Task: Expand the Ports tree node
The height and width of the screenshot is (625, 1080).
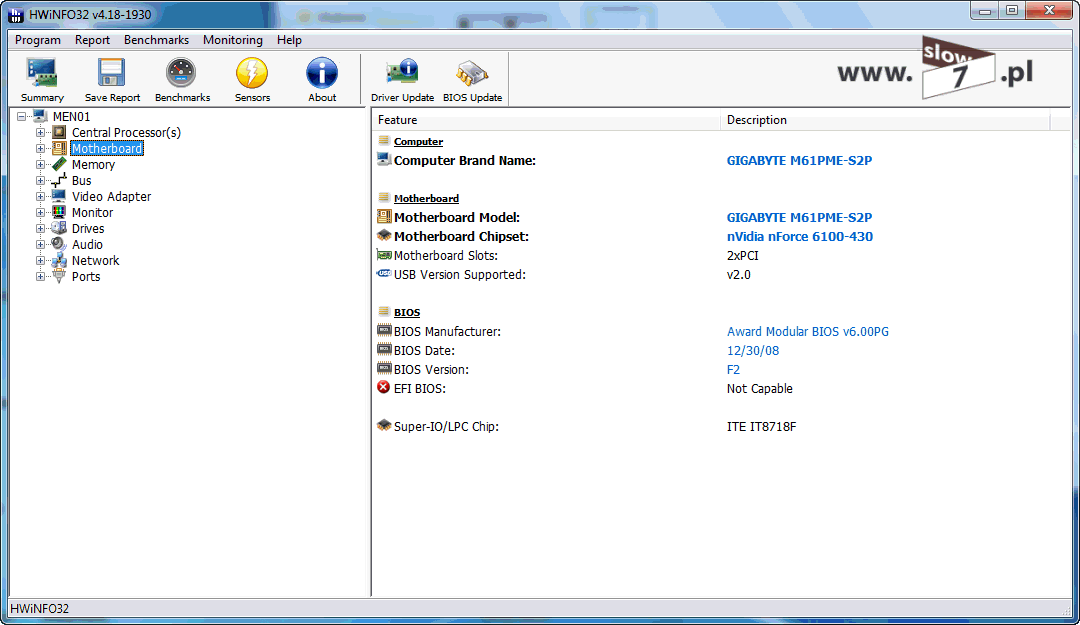Action: [40, 276]
